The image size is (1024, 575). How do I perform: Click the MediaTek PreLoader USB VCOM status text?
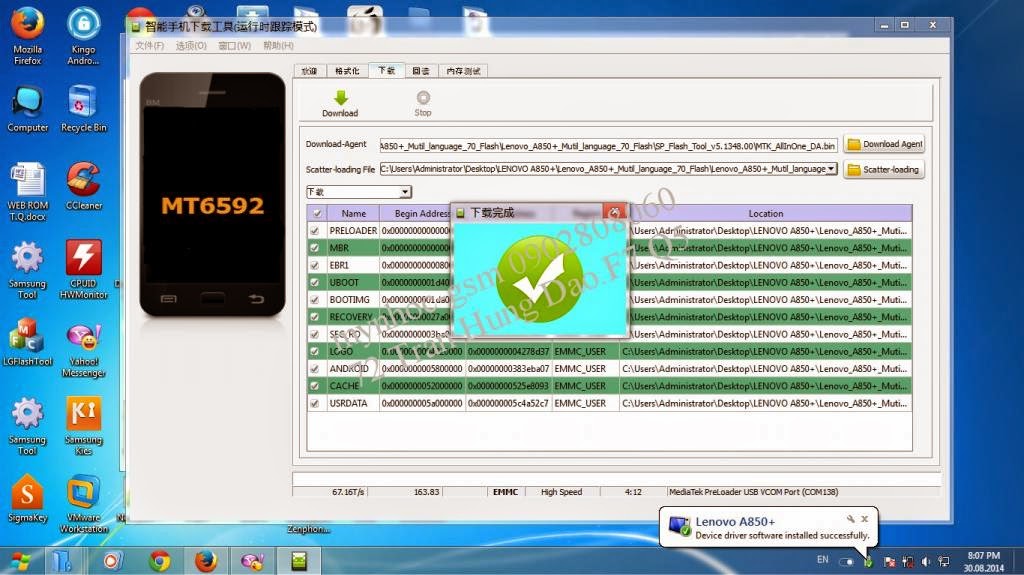(753, 492)
